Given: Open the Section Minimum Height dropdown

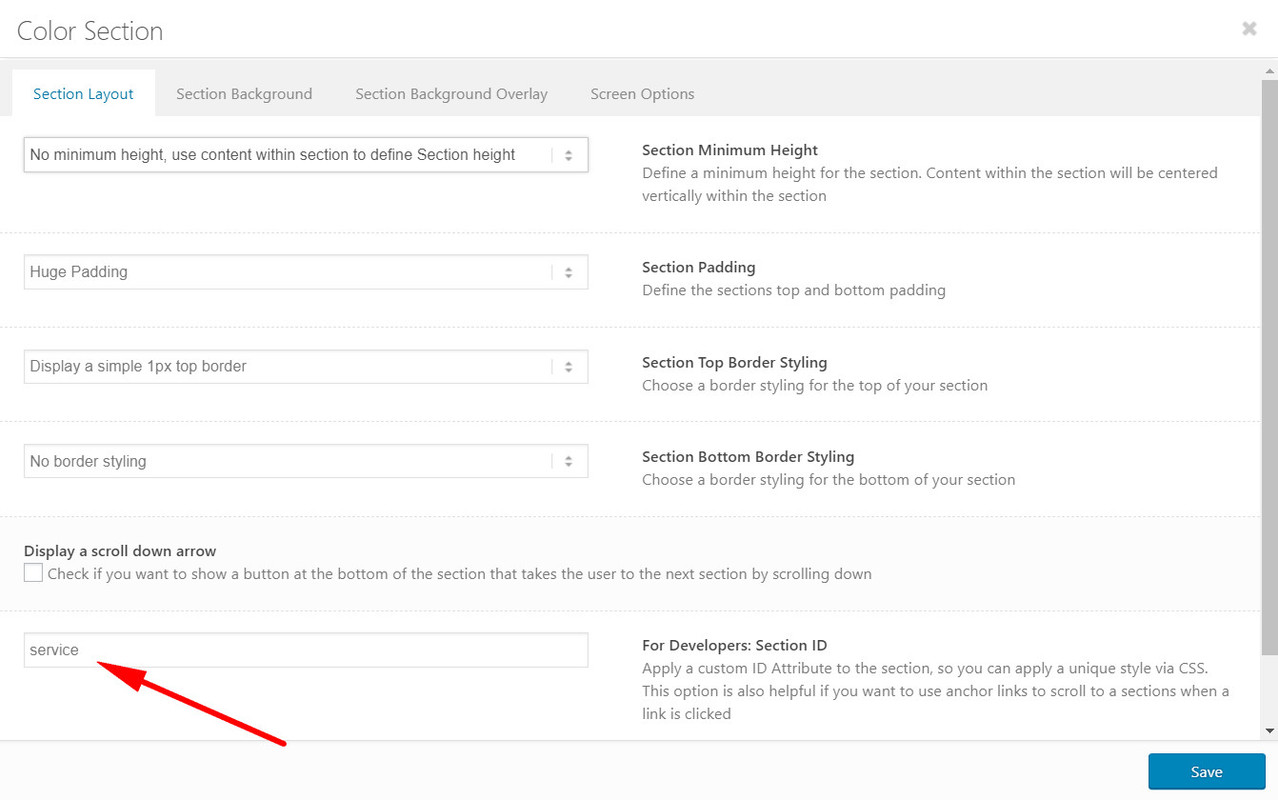Looking at the screenshot, I should click(306, 155).
